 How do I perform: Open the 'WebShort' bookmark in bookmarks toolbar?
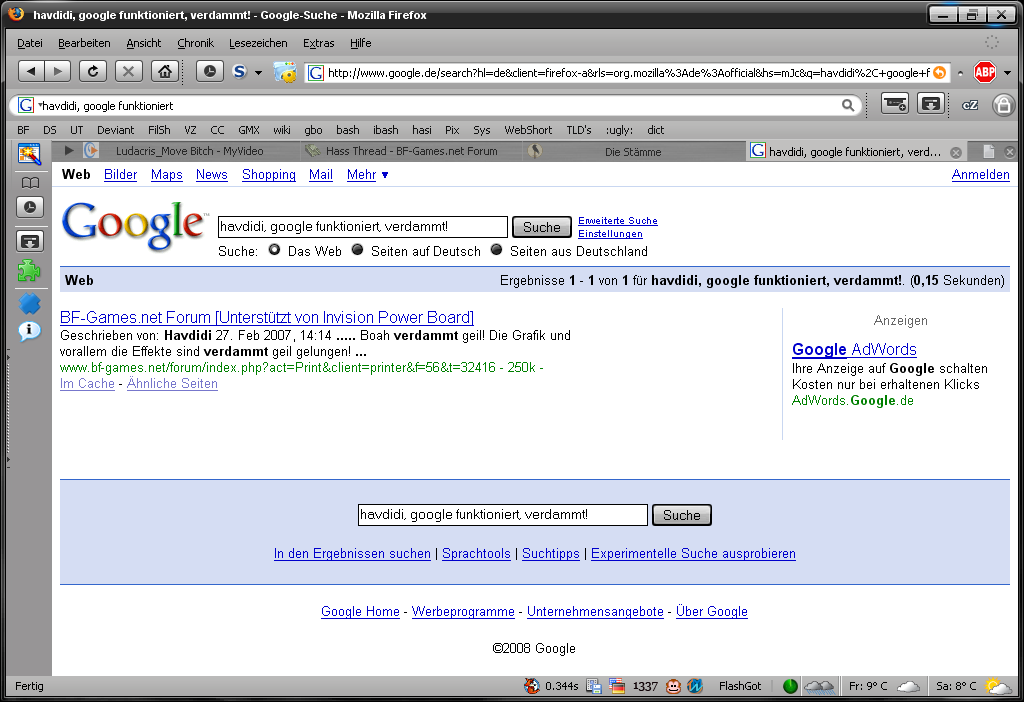pyautogui.click(x=528, y=130)
